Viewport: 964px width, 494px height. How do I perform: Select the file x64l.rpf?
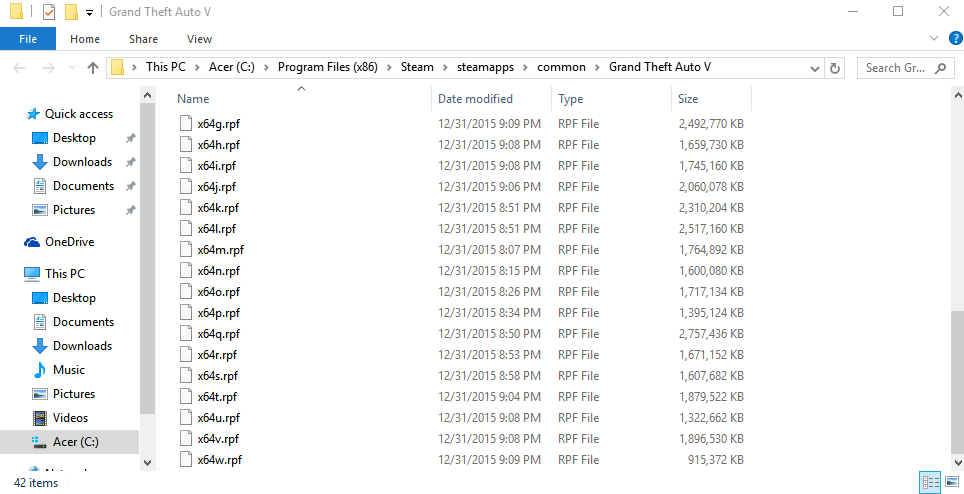tap(216, 229)
